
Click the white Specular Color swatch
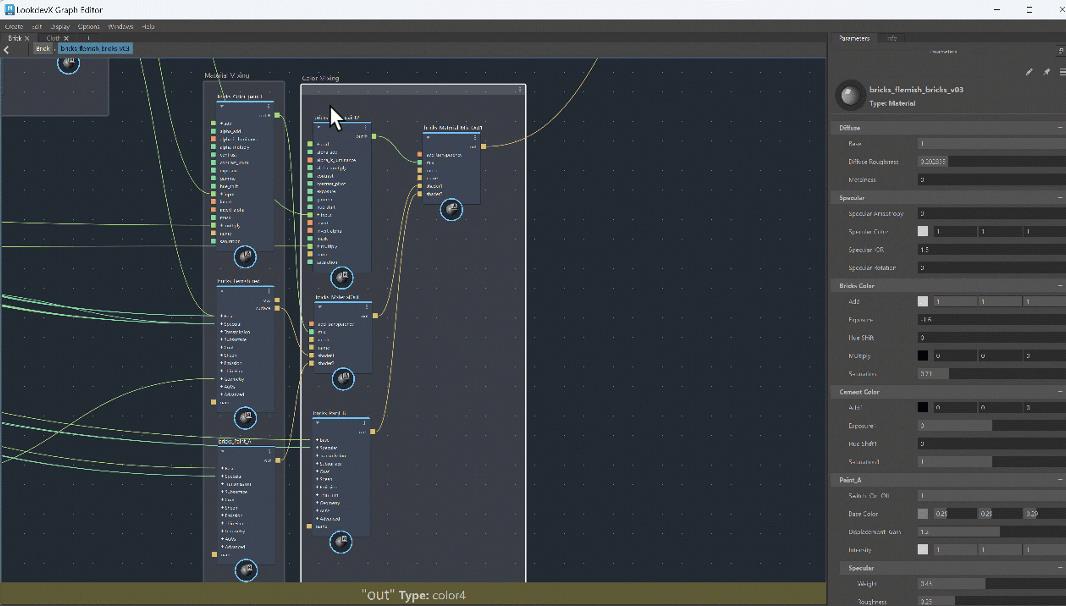(922, 230)
